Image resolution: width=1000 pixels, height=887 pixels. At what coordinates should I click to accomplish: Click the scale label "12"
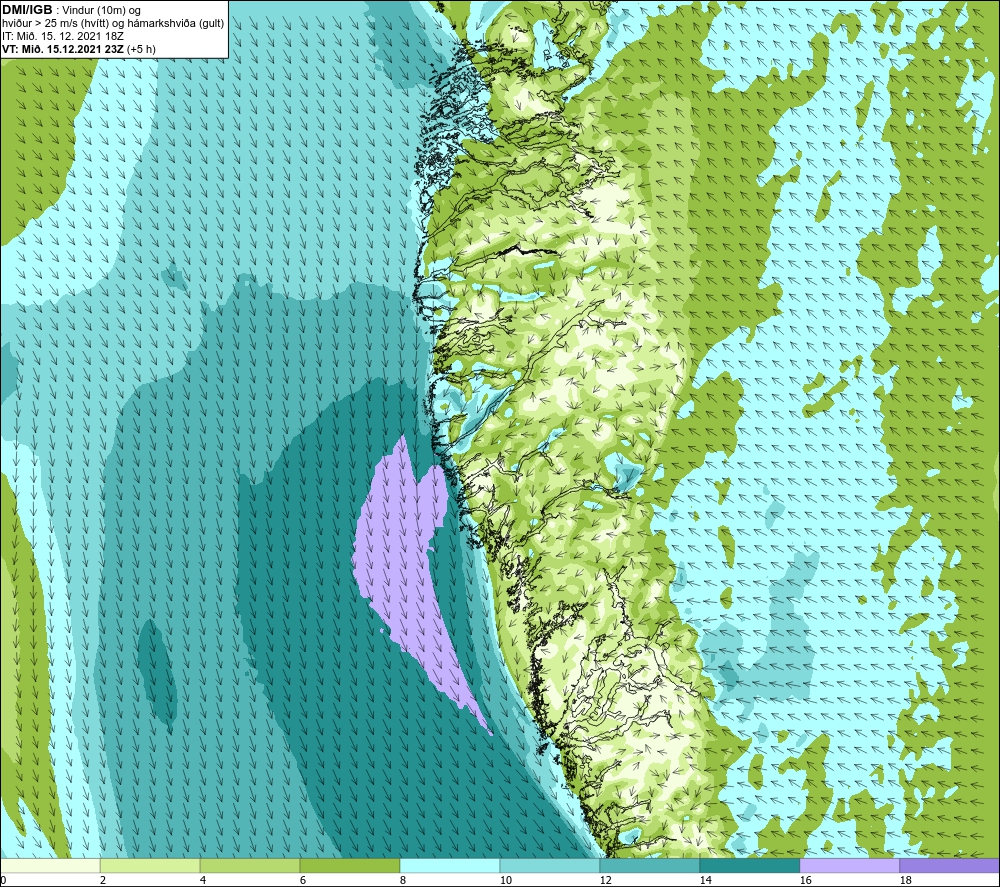click(606, 880)
